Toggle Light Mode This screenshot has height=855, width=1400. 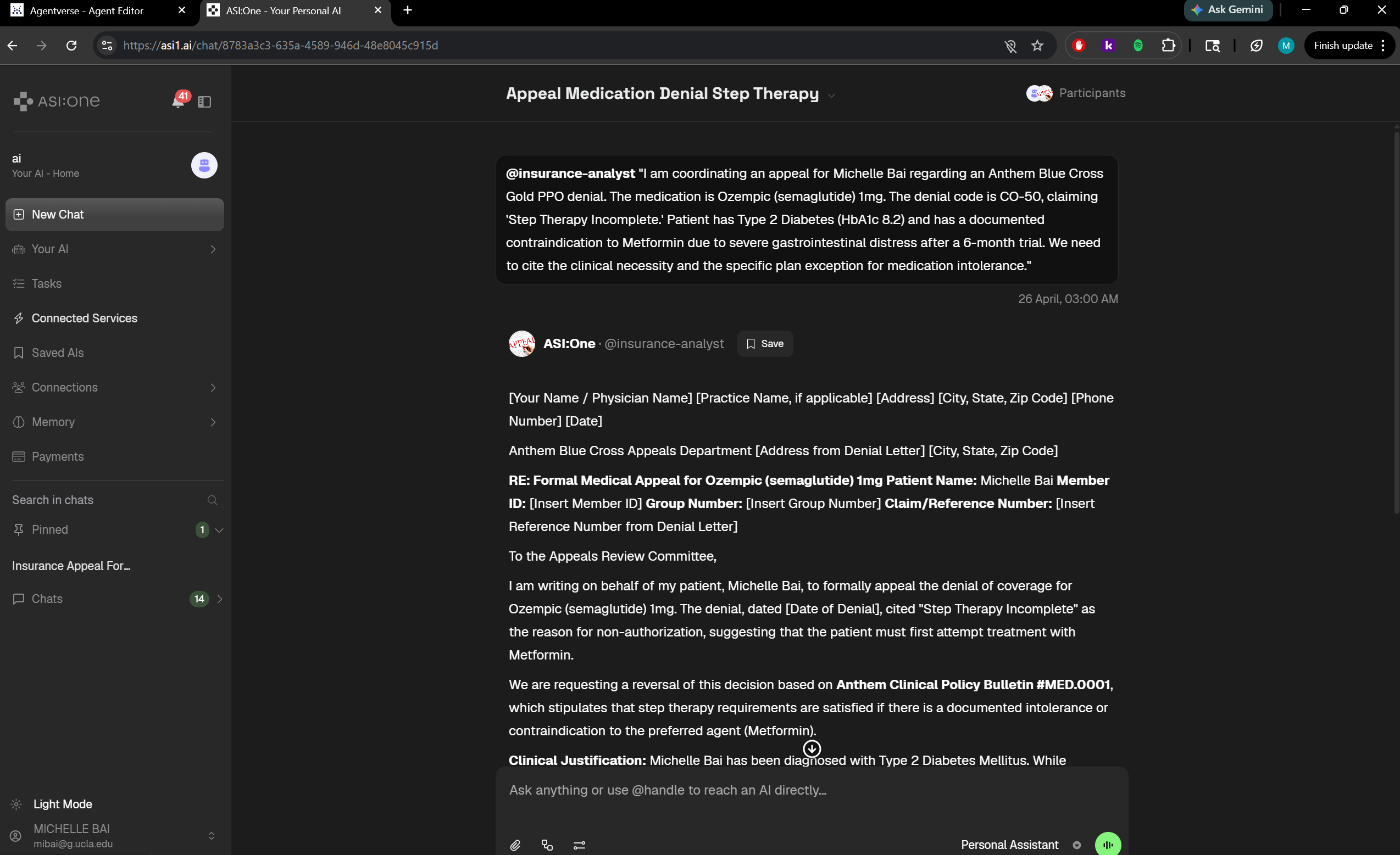pos(62,803)
